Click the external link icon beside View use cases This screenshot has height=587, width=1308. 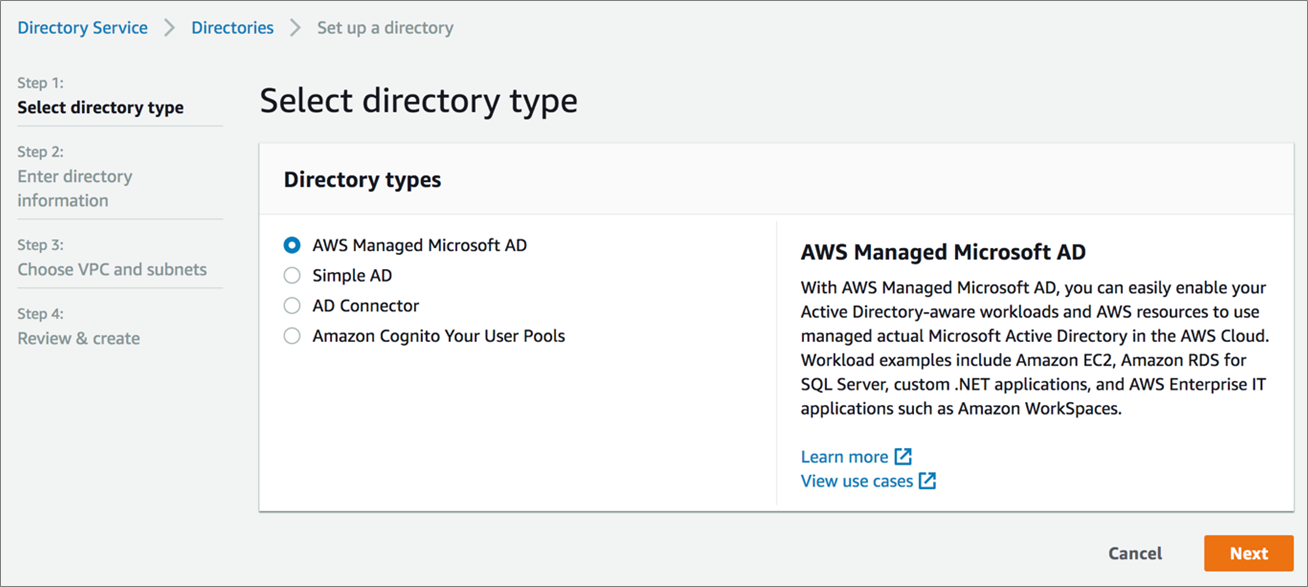[927, 481]
